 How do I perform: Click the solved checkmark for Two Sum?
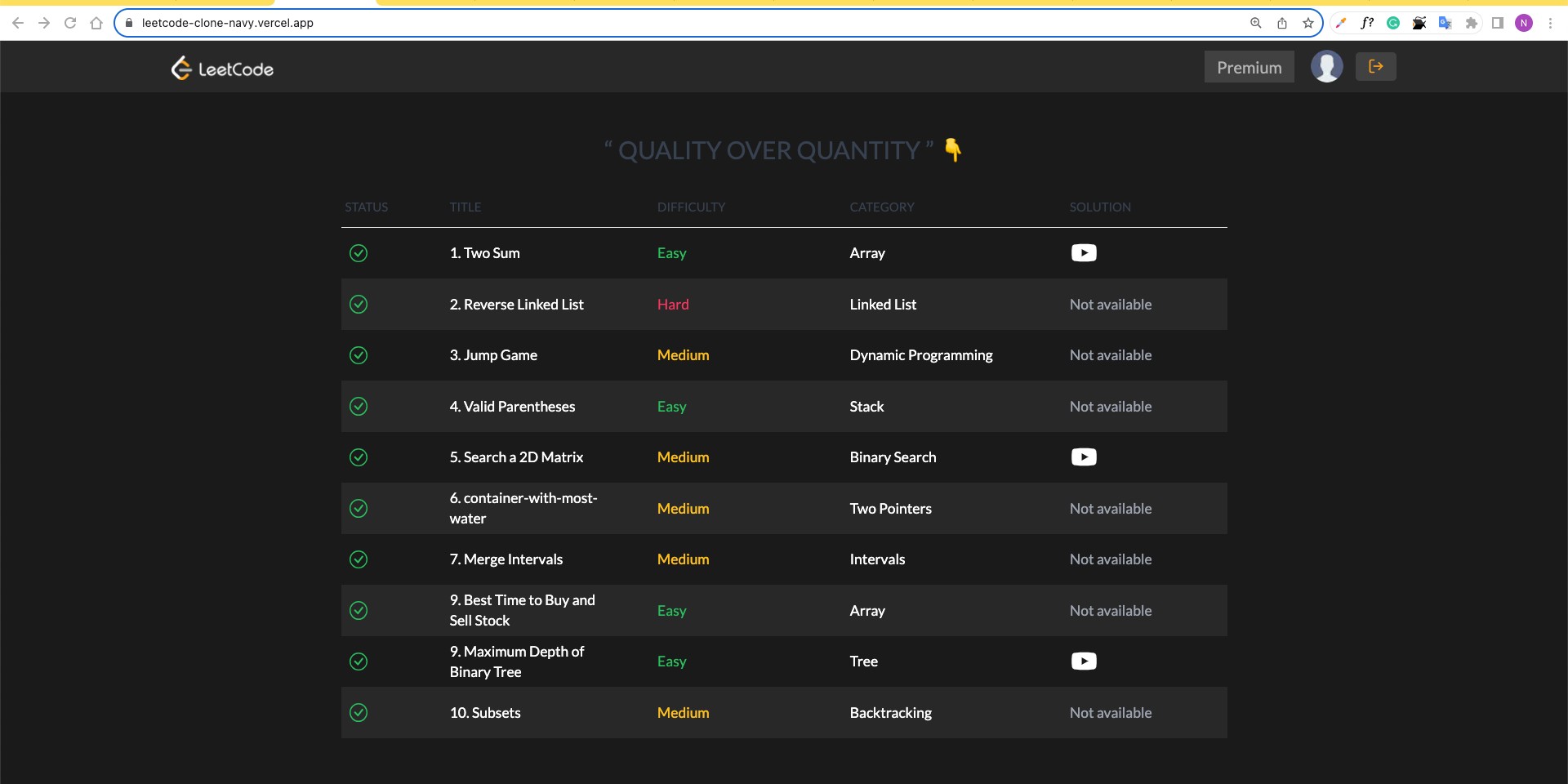click(x=359, y=253)
